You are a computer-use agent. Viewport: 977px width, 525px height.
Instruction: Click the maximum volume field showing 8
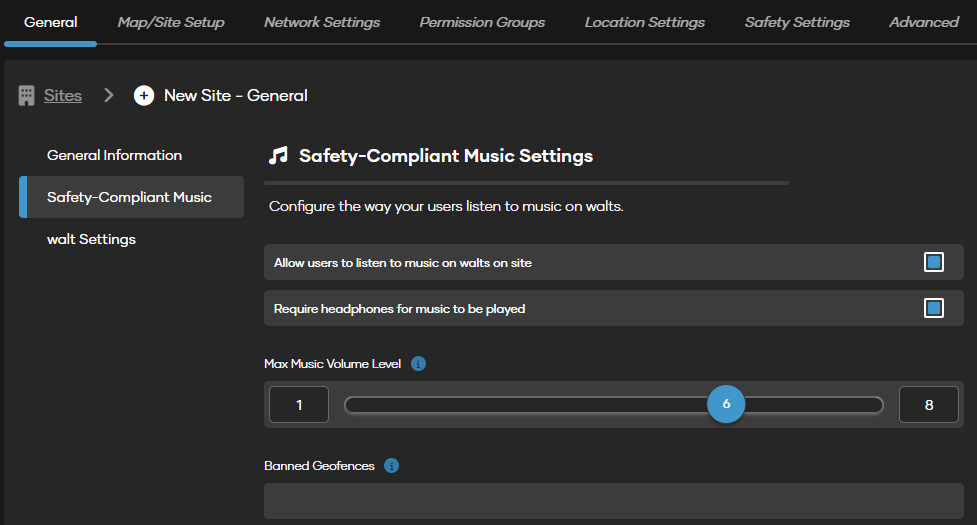(x=929, y=405)
